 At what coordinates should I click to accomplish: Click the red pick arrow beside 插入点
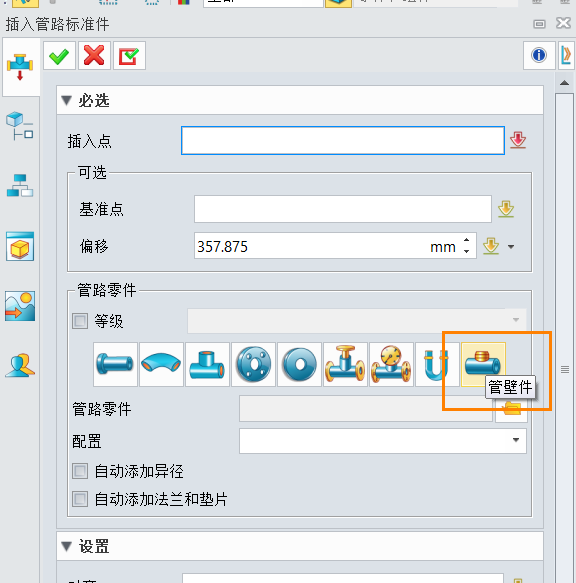(x=518, y=140)
